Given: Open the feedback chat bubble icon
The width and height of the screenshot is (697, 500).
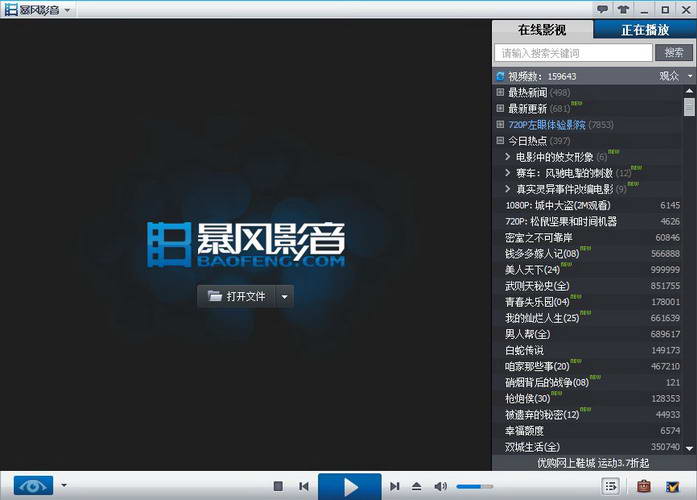Looking at the screenshot, I should [x=602, y=9].
